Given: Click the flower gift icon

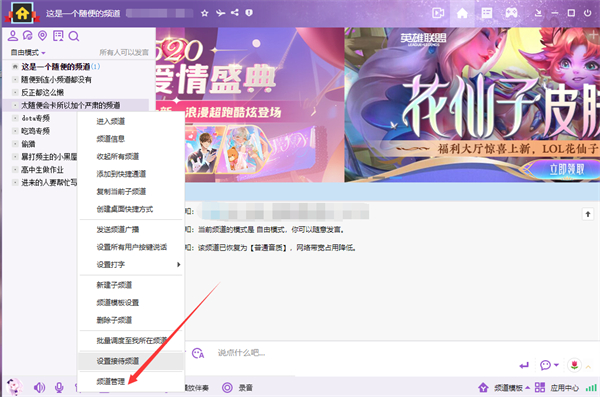Looking at the screenshot, I should click(x=574, y=365).
